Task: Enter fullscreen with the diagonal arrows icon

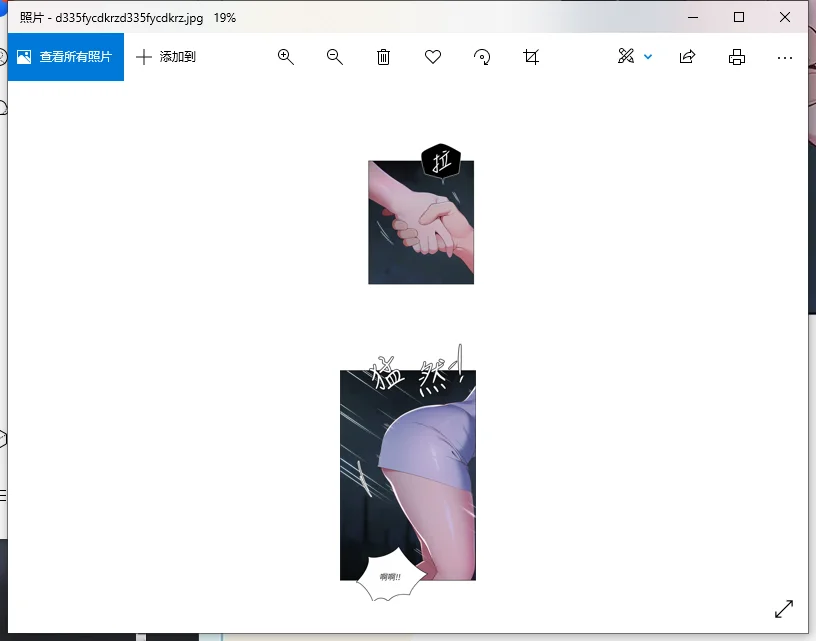Action: tap(784, 608)
